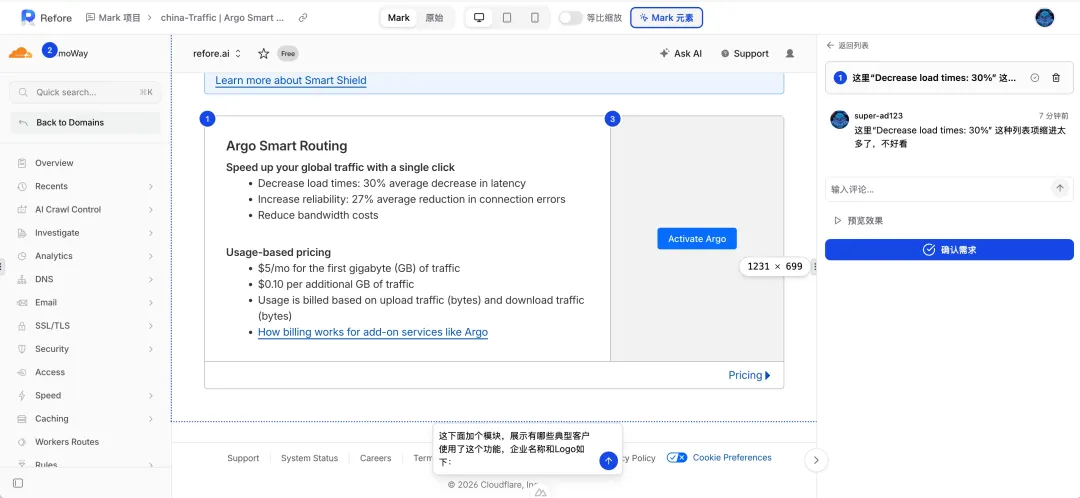Click Cookie Preferences footer link
The width and height of the screenshot is (1080, 498).
tap(732, 458)
